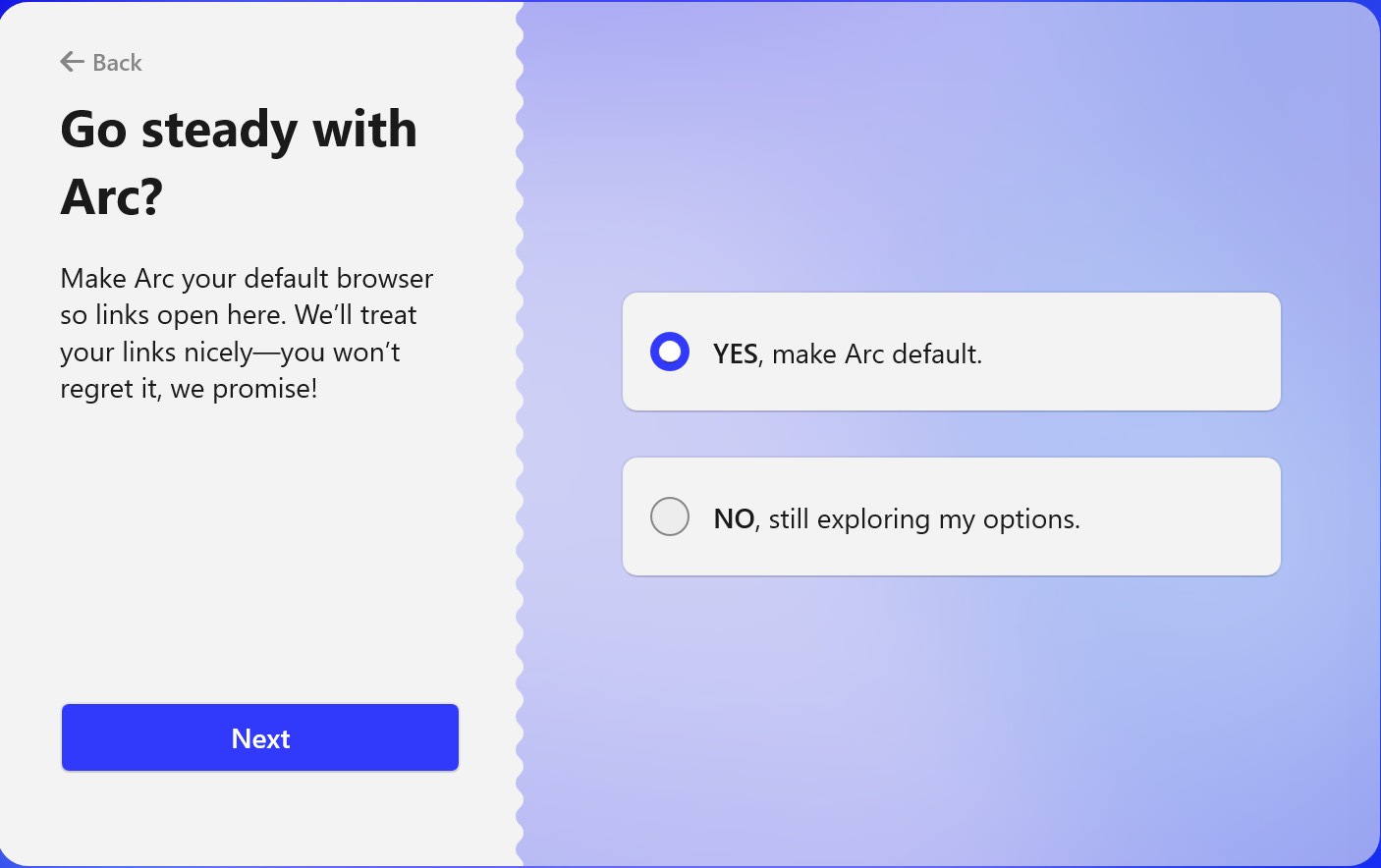Click empty space inside the NO option card
The width and height of the screenshot is (1381, 868).
point(1179,516)
